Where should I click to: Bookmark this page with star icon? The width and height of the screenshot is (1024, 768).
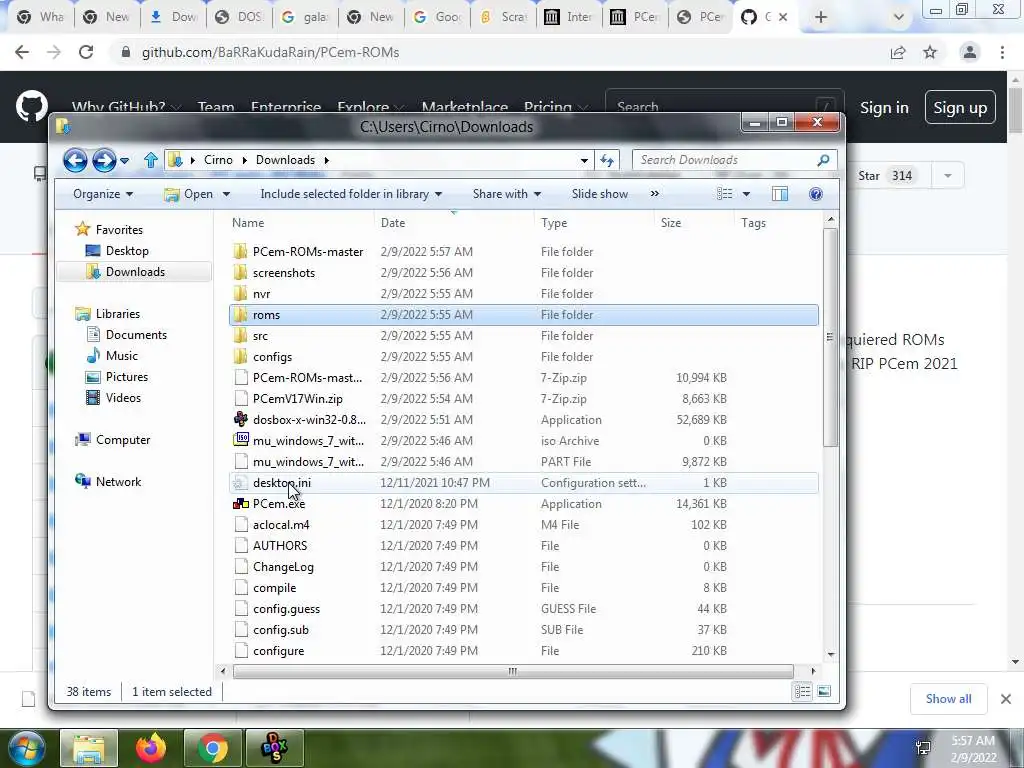[930, 52]
